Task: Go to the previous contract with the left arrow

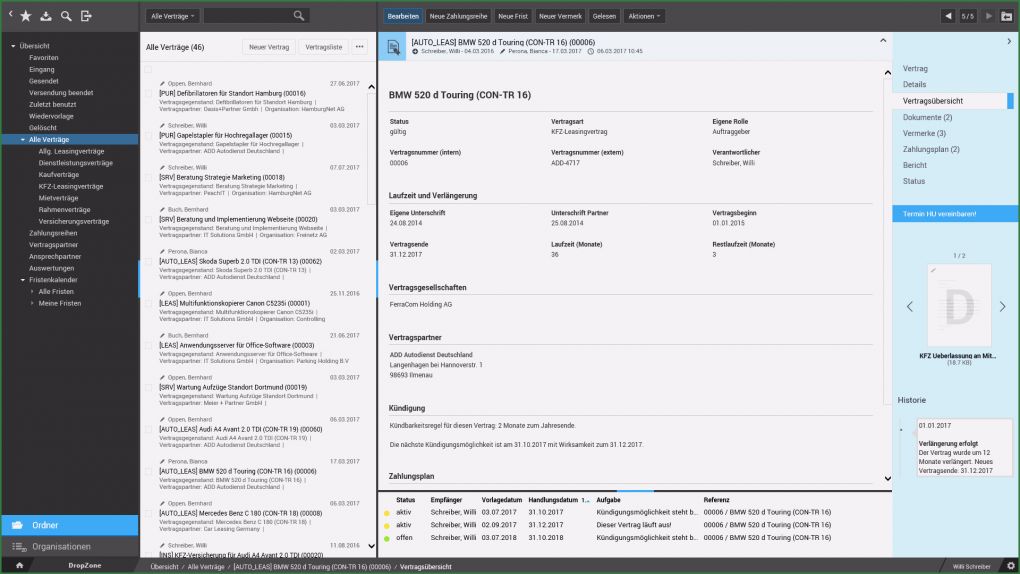Action: click(x=948, y=16)
